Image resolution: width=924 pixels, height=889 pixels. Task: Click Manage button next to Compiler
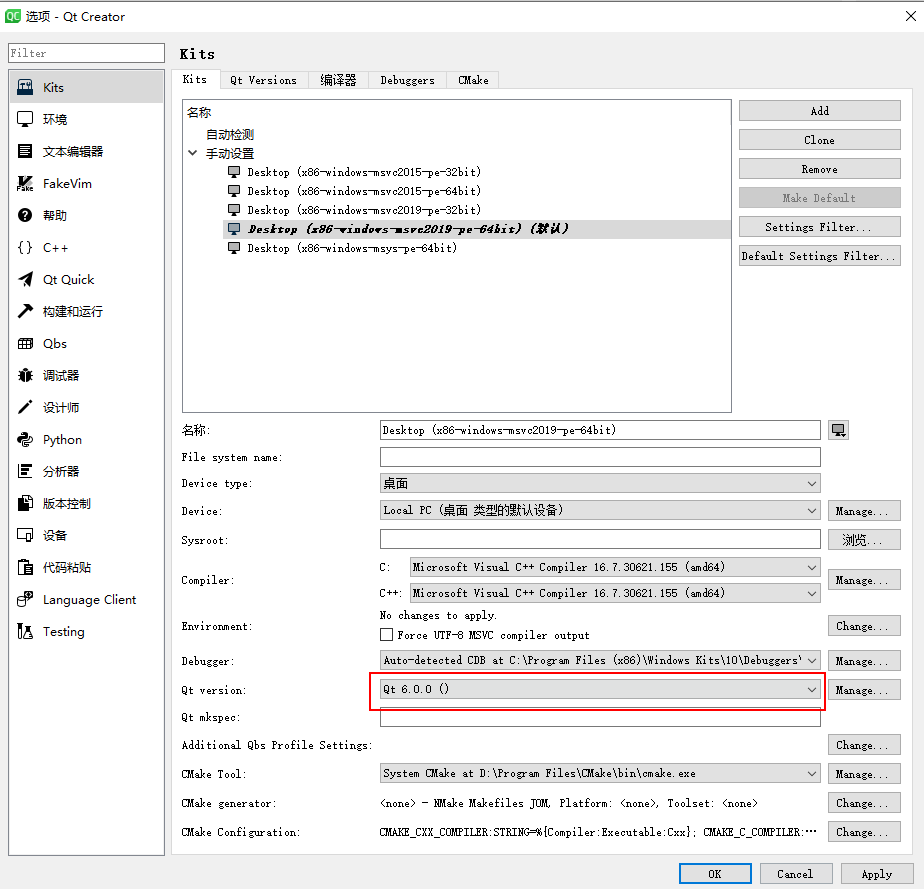[x=864, y=580]
